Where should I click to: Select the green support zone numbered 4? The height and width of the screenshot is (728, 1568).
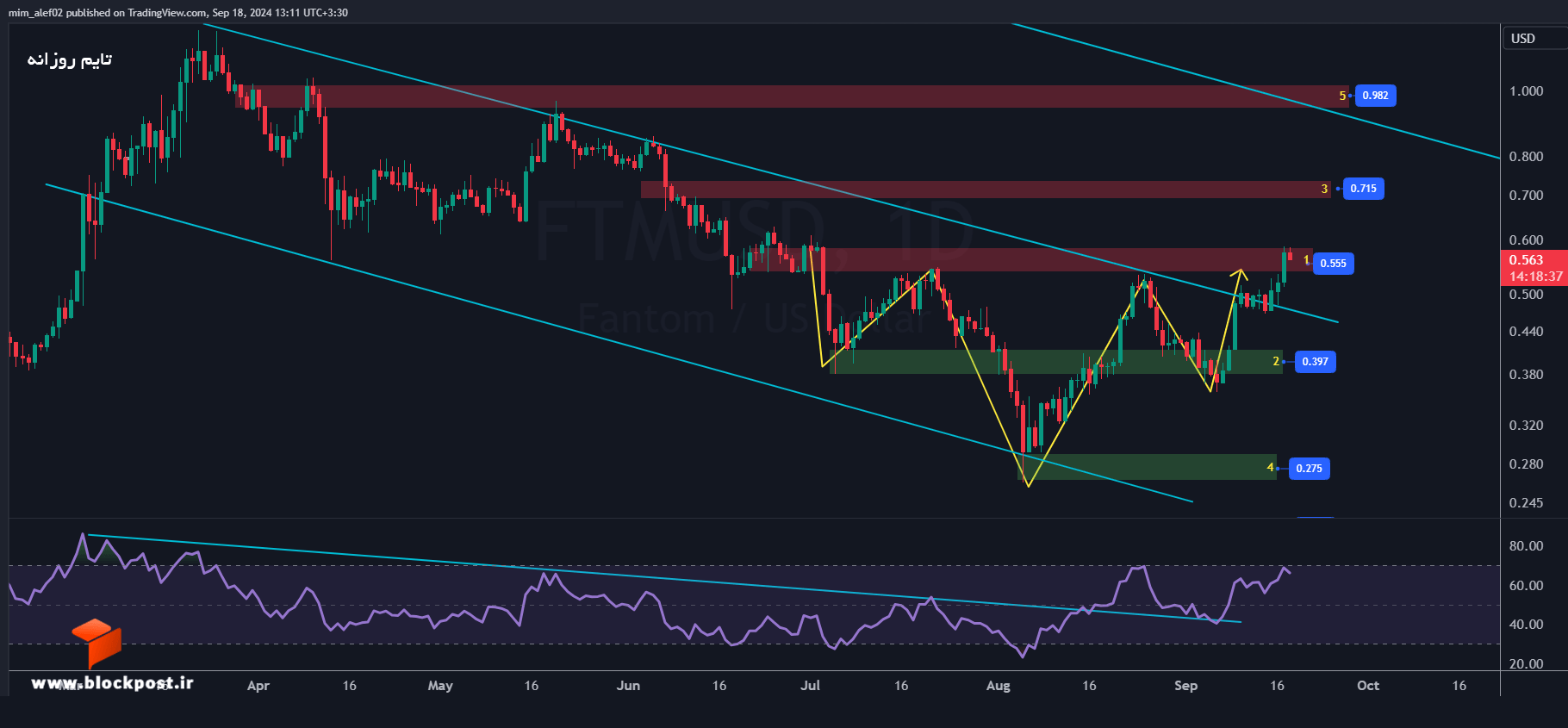point(1148,467)
